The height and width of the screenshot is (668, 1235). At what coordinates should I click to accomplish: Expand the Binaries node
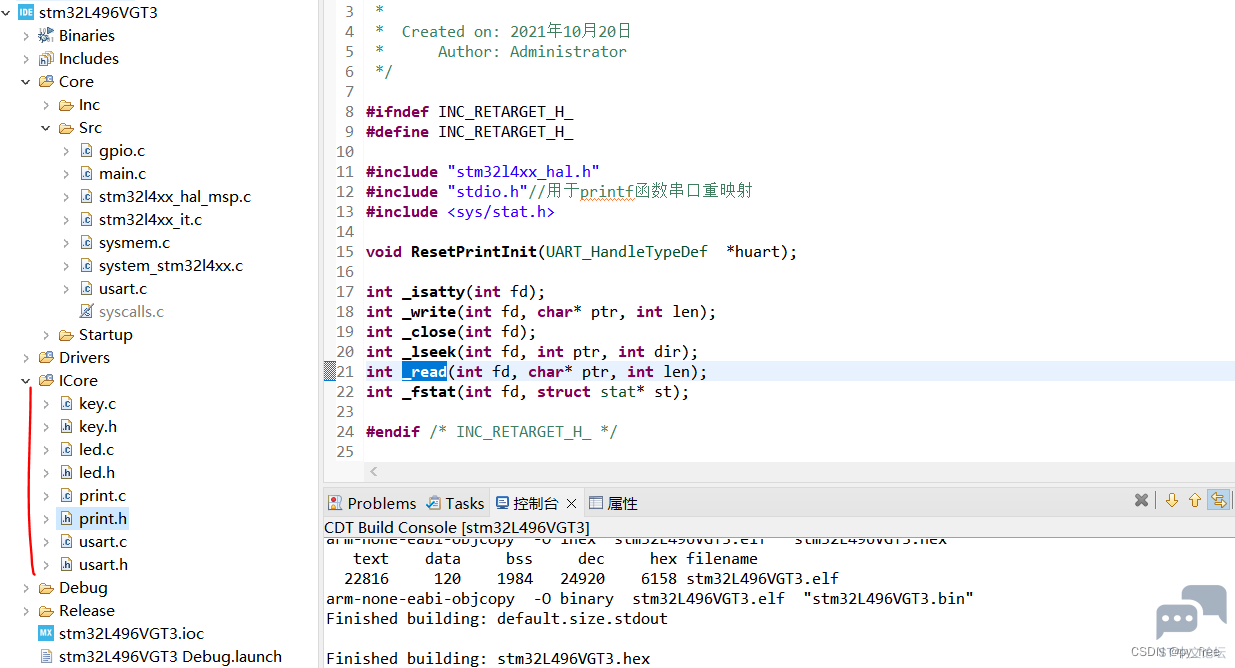point(26,36)
